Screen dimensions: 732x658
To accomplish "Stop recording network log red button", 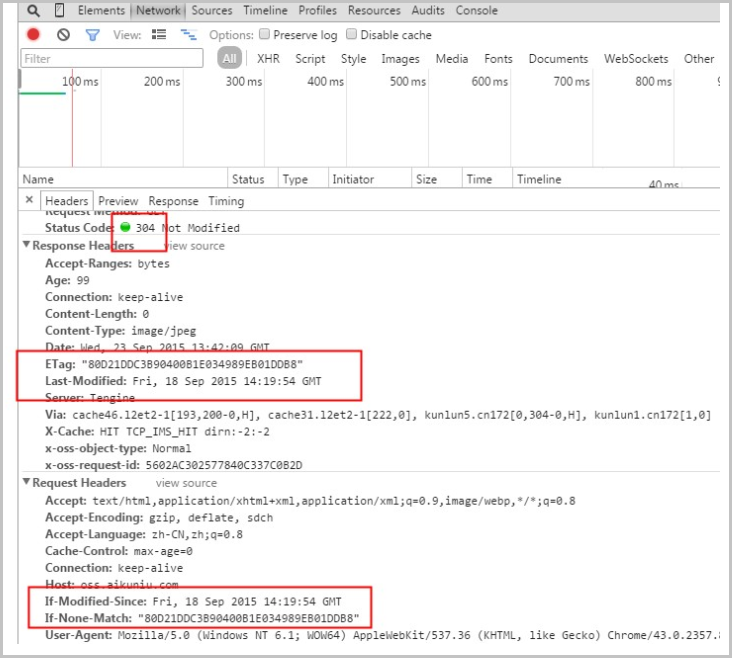I will click(x=33, y=35).
